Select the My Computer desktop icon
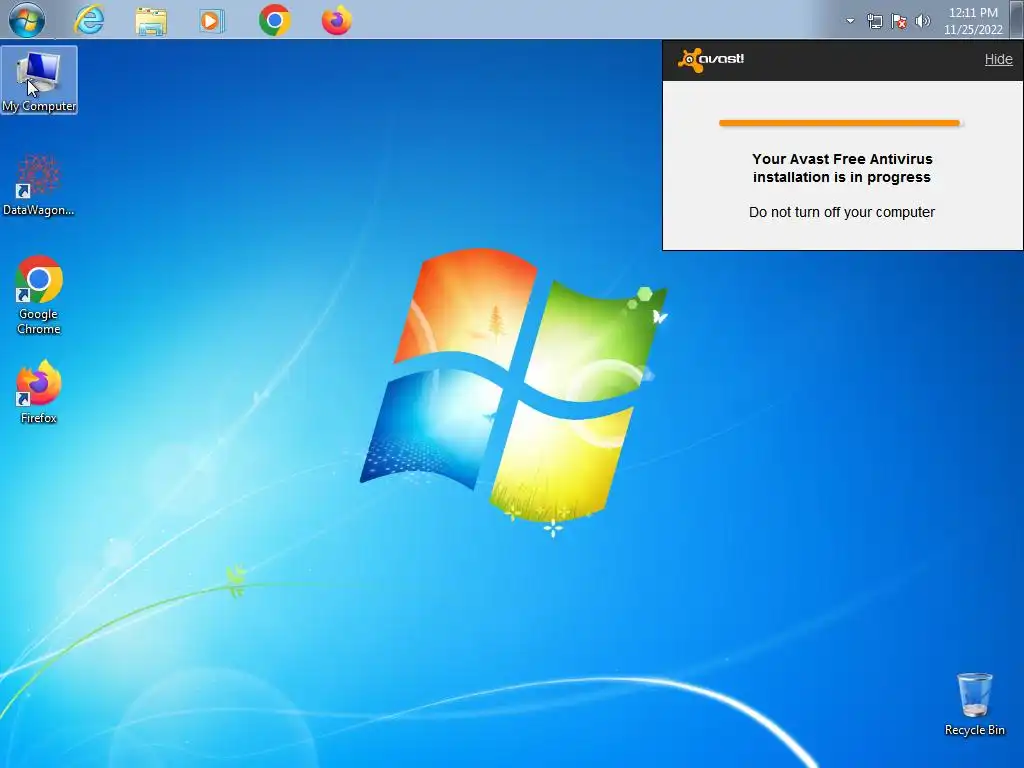Viewport: 1024px width, 768px height. [x=39, y=80]
